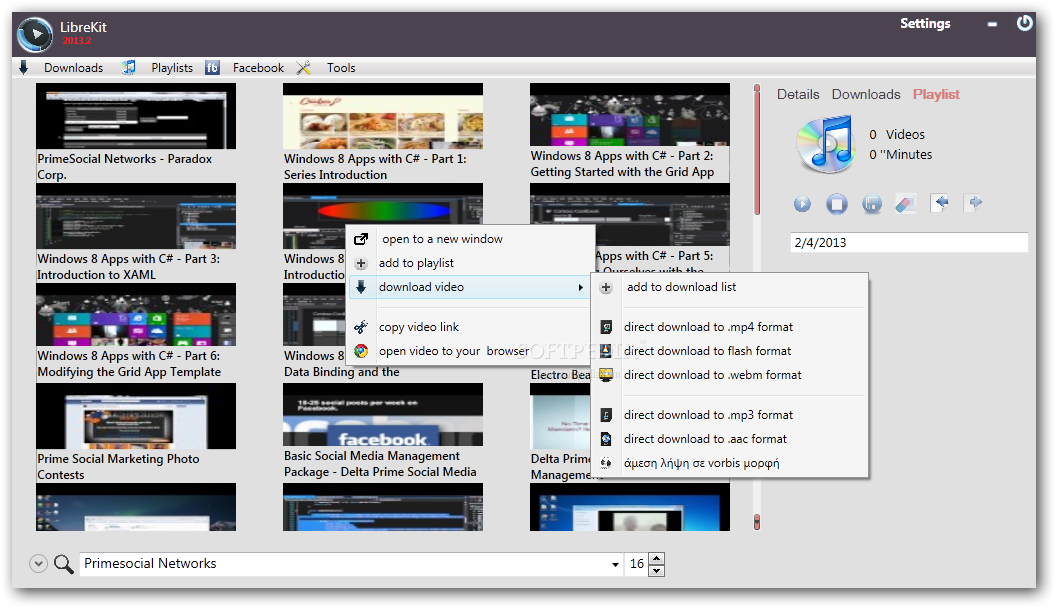
Task: Open Settings
Action: [925, 24]
